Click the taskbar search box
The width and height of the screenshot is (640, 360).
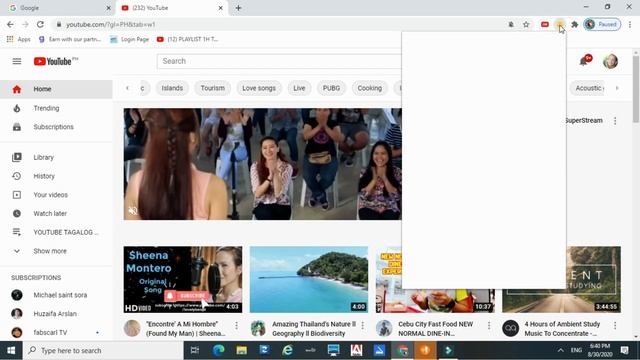coord(103,350)
